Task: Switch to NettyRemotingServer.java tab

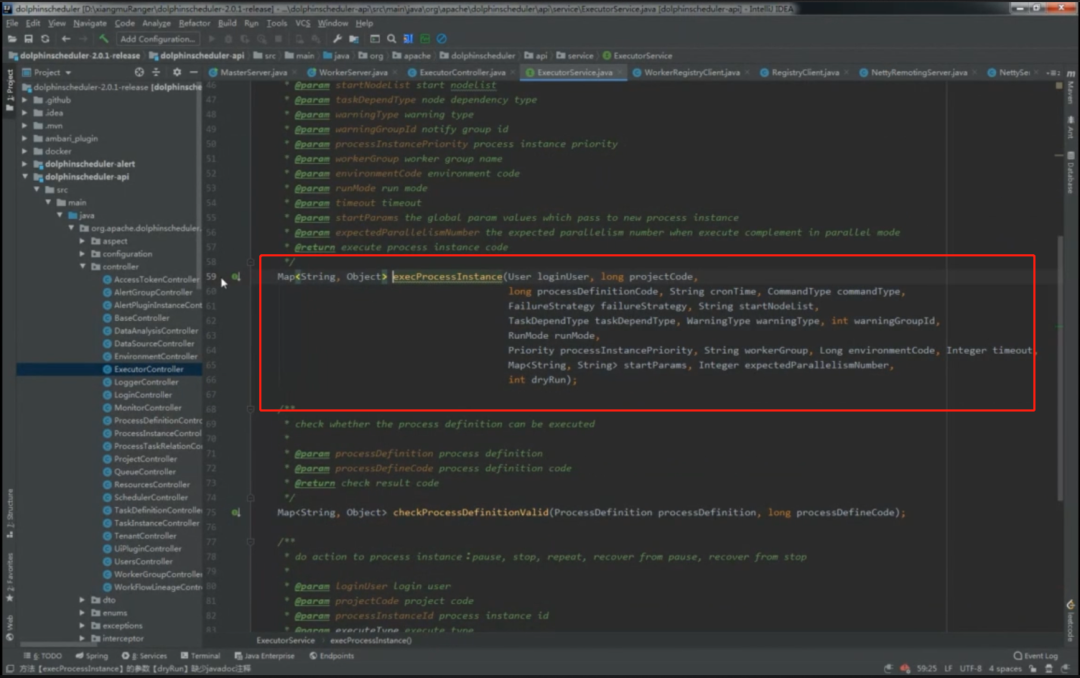Action: pos(918,72)
